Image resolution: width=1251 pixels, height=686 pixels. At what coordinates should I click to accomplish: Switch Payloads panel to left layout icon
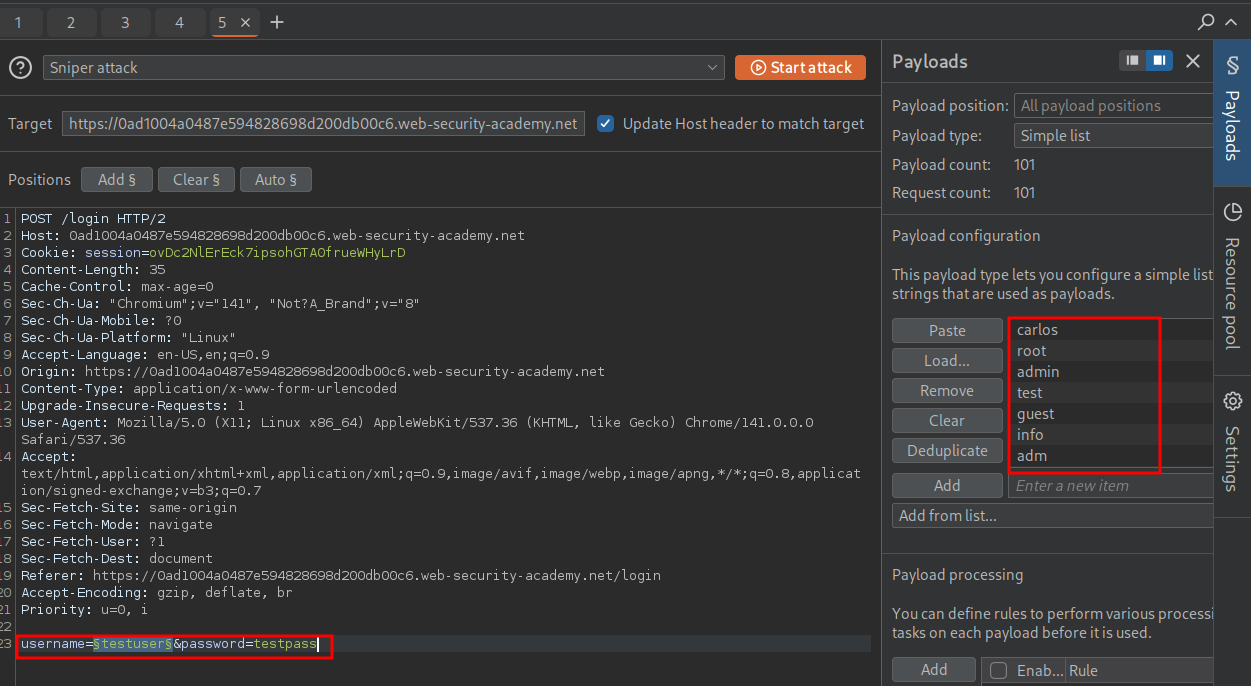1133,61
